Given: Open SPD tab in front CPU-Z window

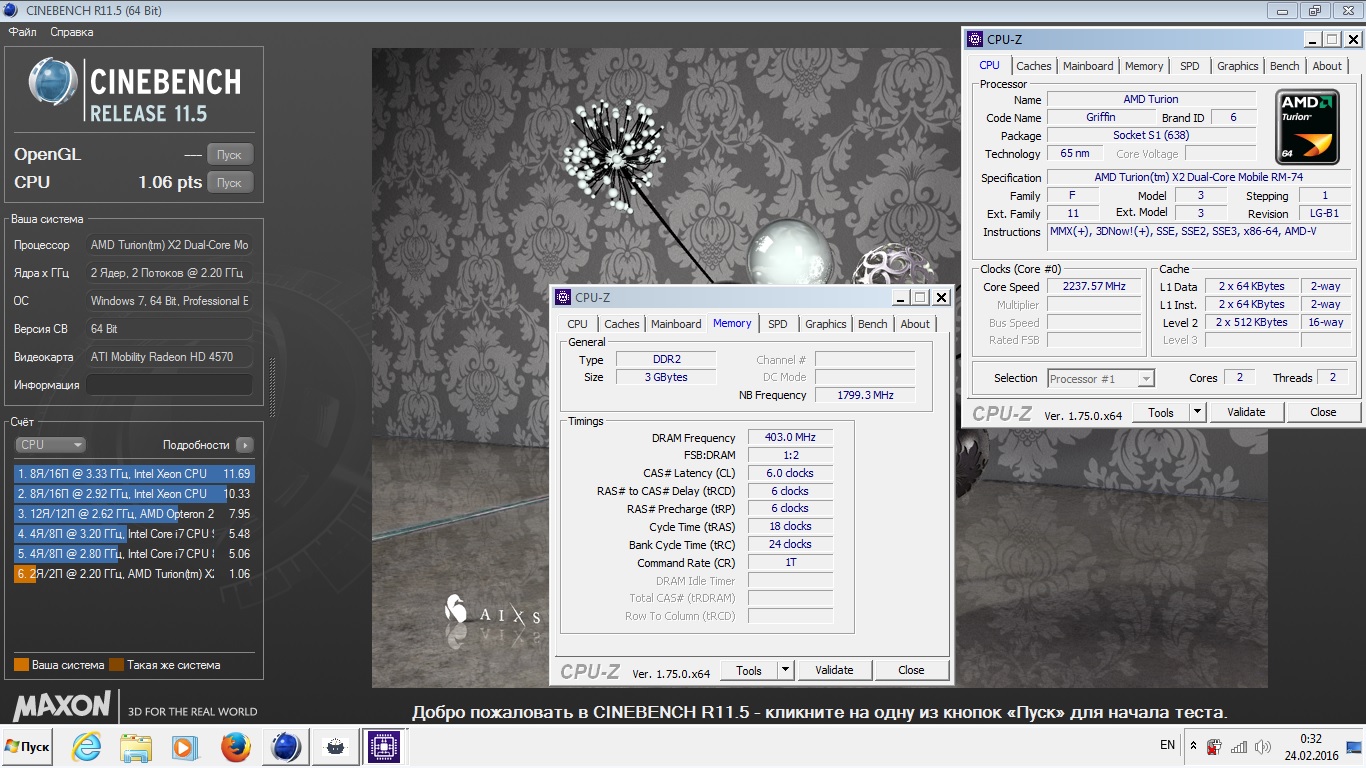Looking at the screenshot, I should 778,324.
